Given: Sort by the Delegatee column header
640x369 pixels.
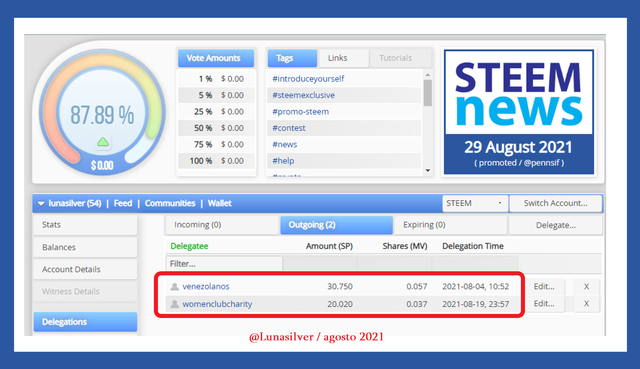Looking at the screenshot, I should click(x=189, y=246).
